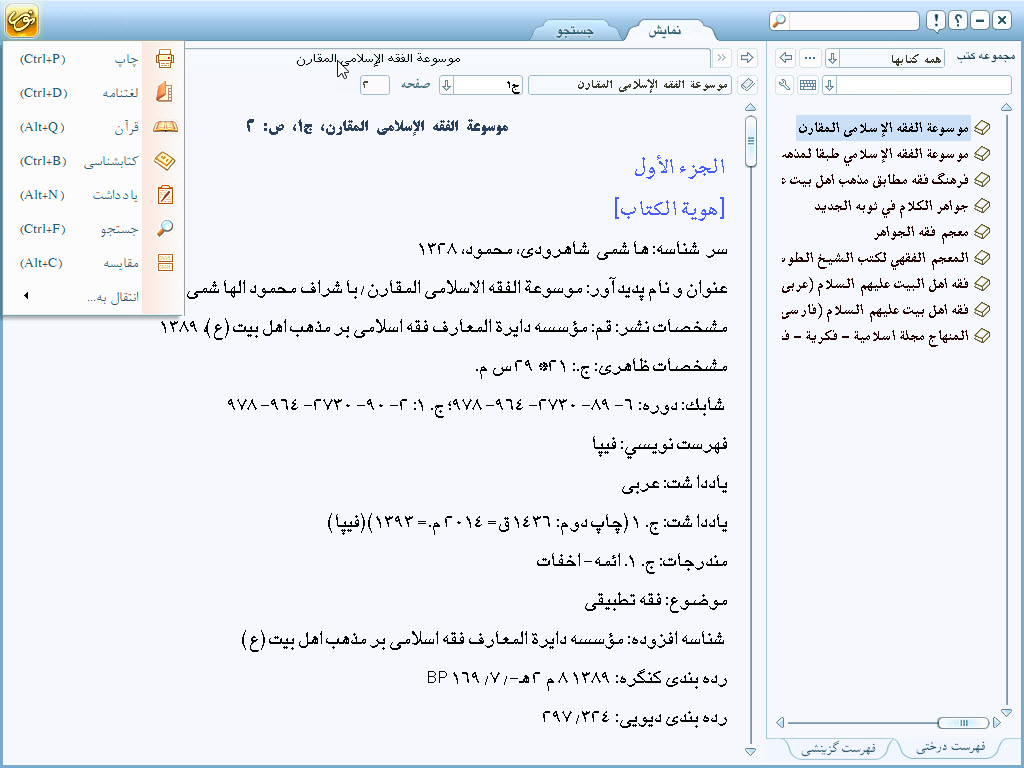The width and height of the screenshot is (1024, 768).
Task: Click the book list scroll-up arrow
Action: point(1006,107)
